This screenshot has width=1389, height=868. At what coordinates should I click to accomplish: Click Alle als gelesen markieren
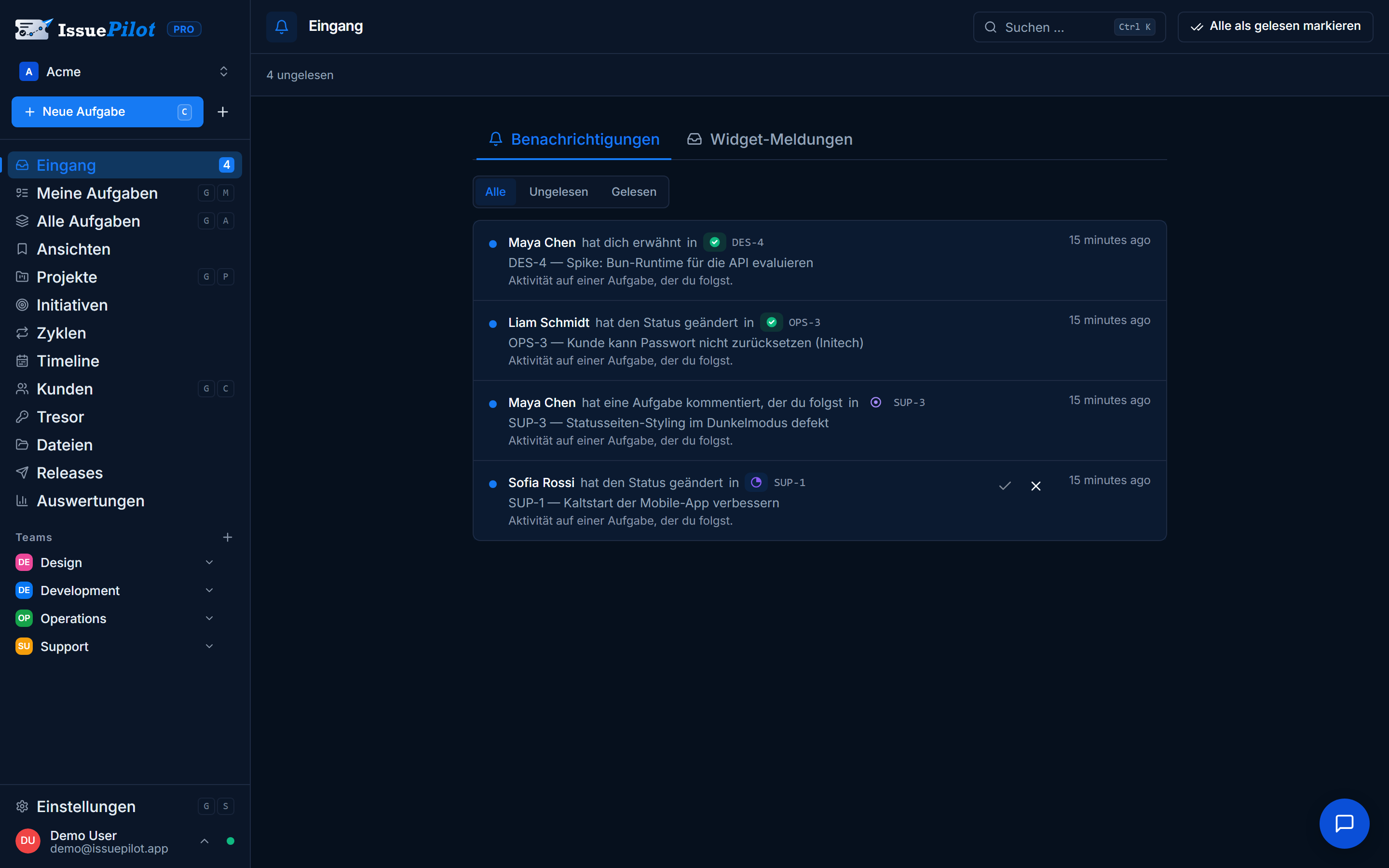point(1275,27)
